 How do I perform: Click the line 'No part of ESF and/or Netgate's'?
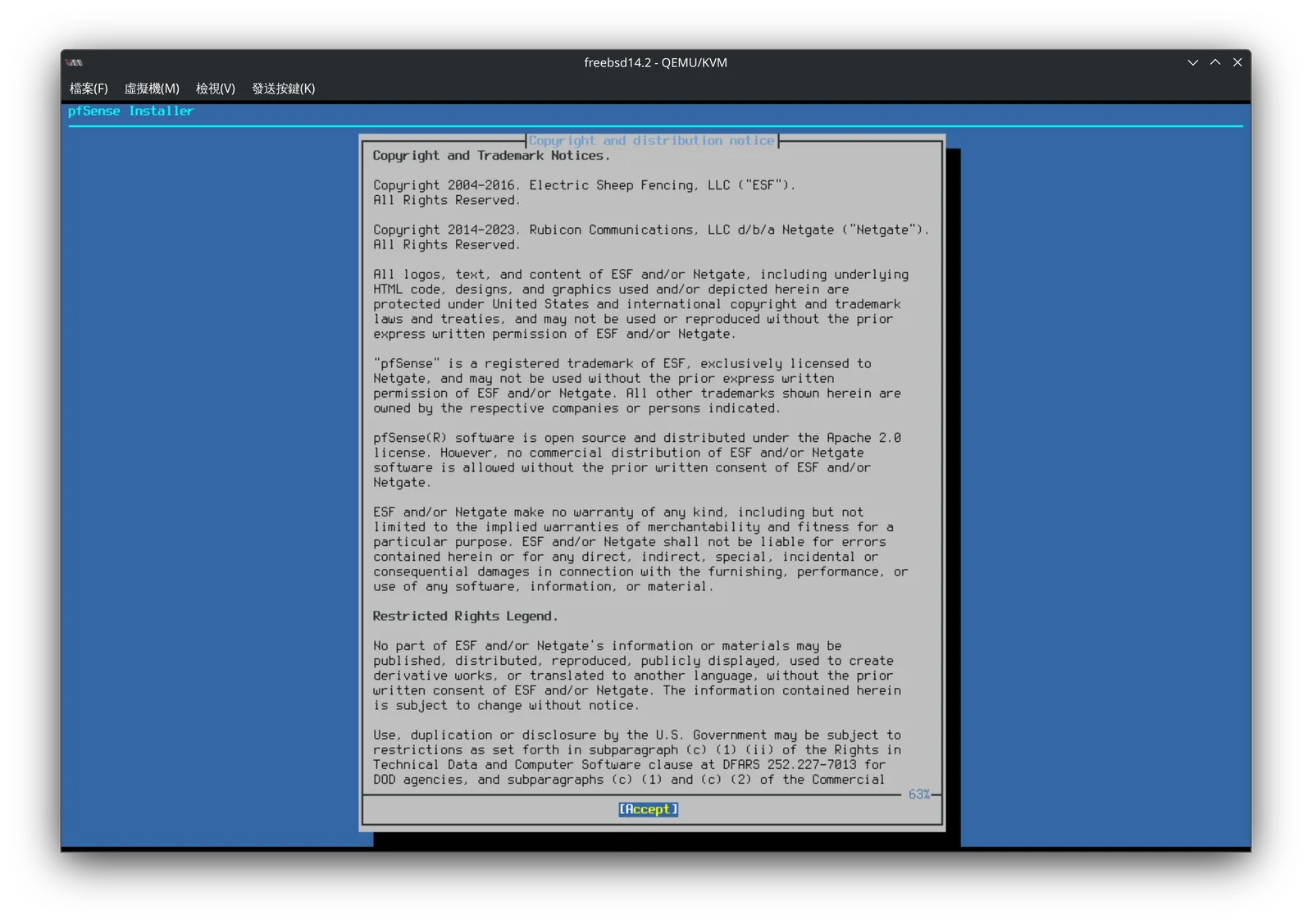coord(607,646)
